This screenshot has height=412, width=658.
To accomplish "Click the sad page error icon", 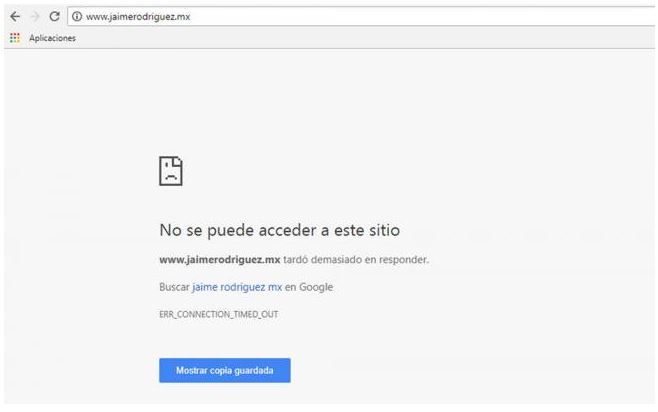I will 171,171.
